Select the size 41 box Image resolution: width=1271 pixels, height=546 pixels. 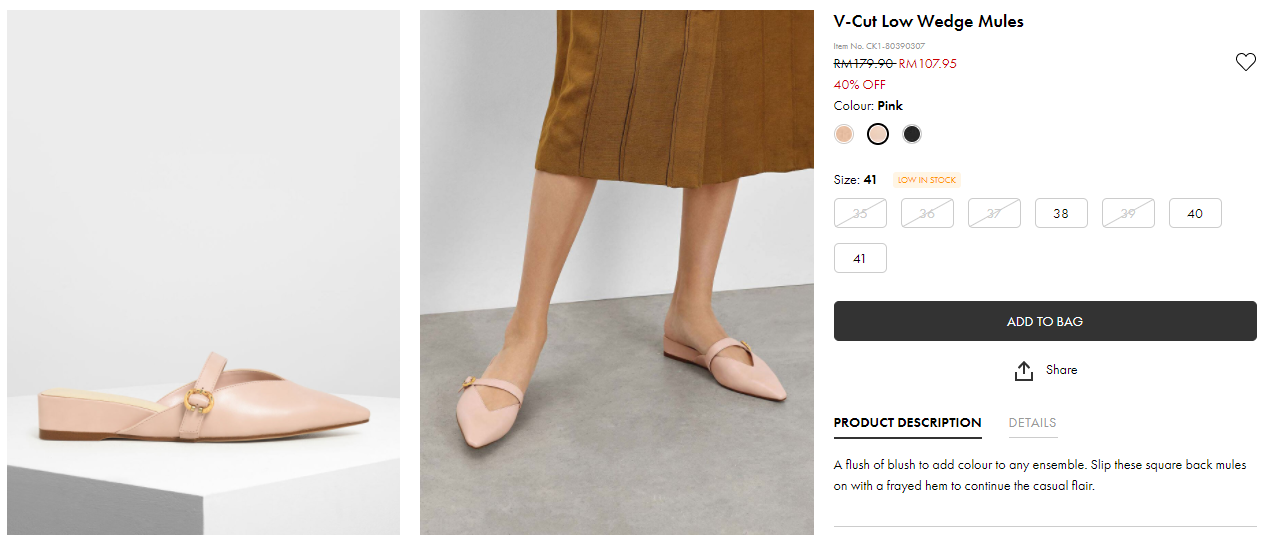click(x=860, y=258)
